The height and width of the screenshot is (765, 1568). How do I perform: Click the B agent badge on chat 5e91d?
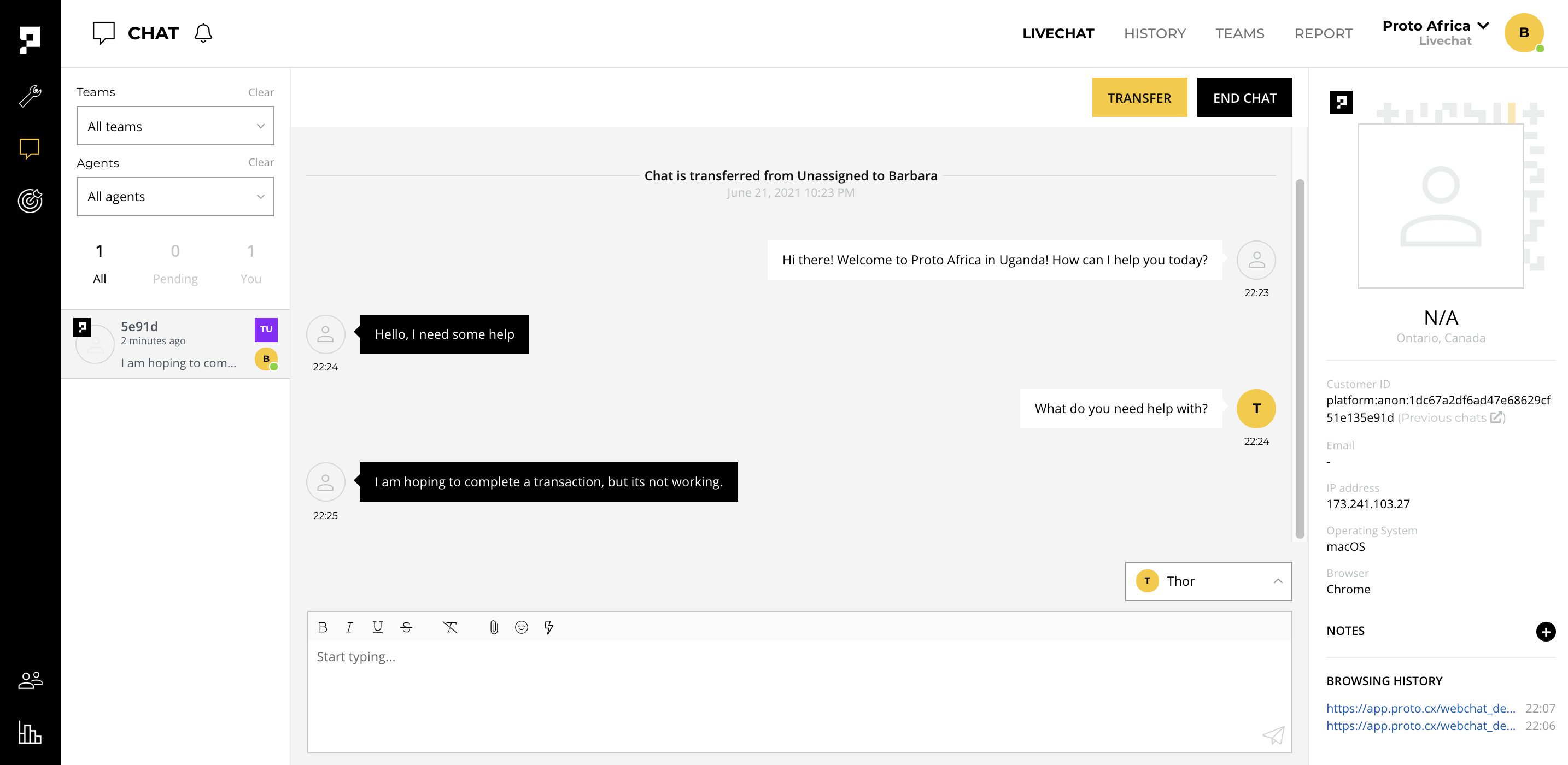click(266, 359)
